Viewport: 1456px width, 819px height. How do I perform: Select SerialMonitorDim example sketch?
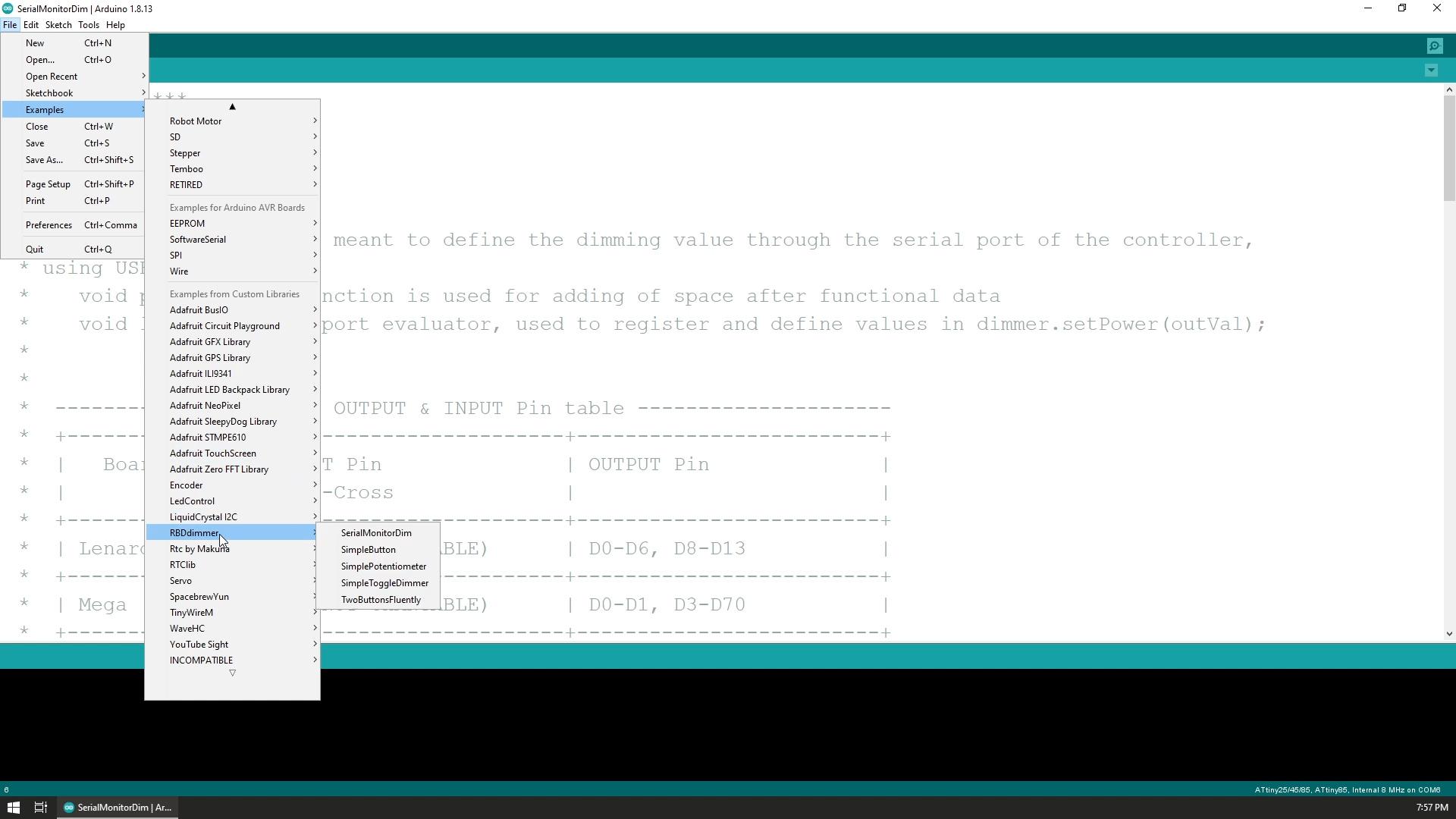(378, 533)
